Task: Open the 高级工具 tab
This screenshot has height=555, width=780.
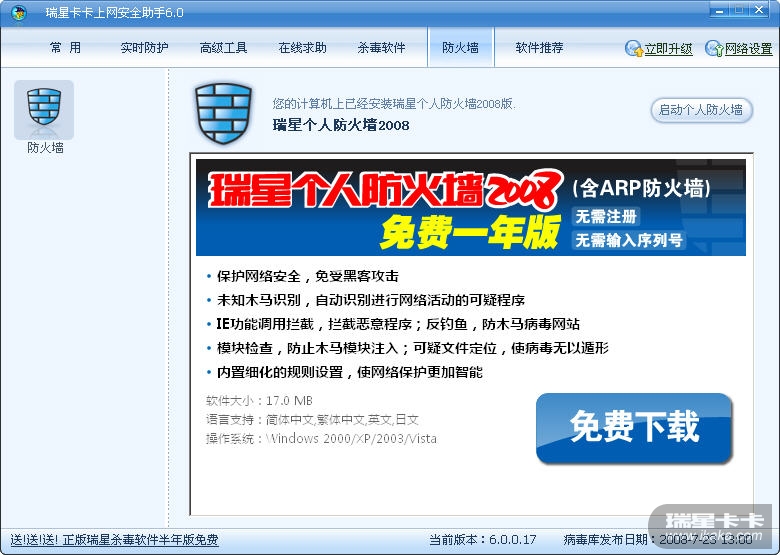Action: click(x=223, y=48)
